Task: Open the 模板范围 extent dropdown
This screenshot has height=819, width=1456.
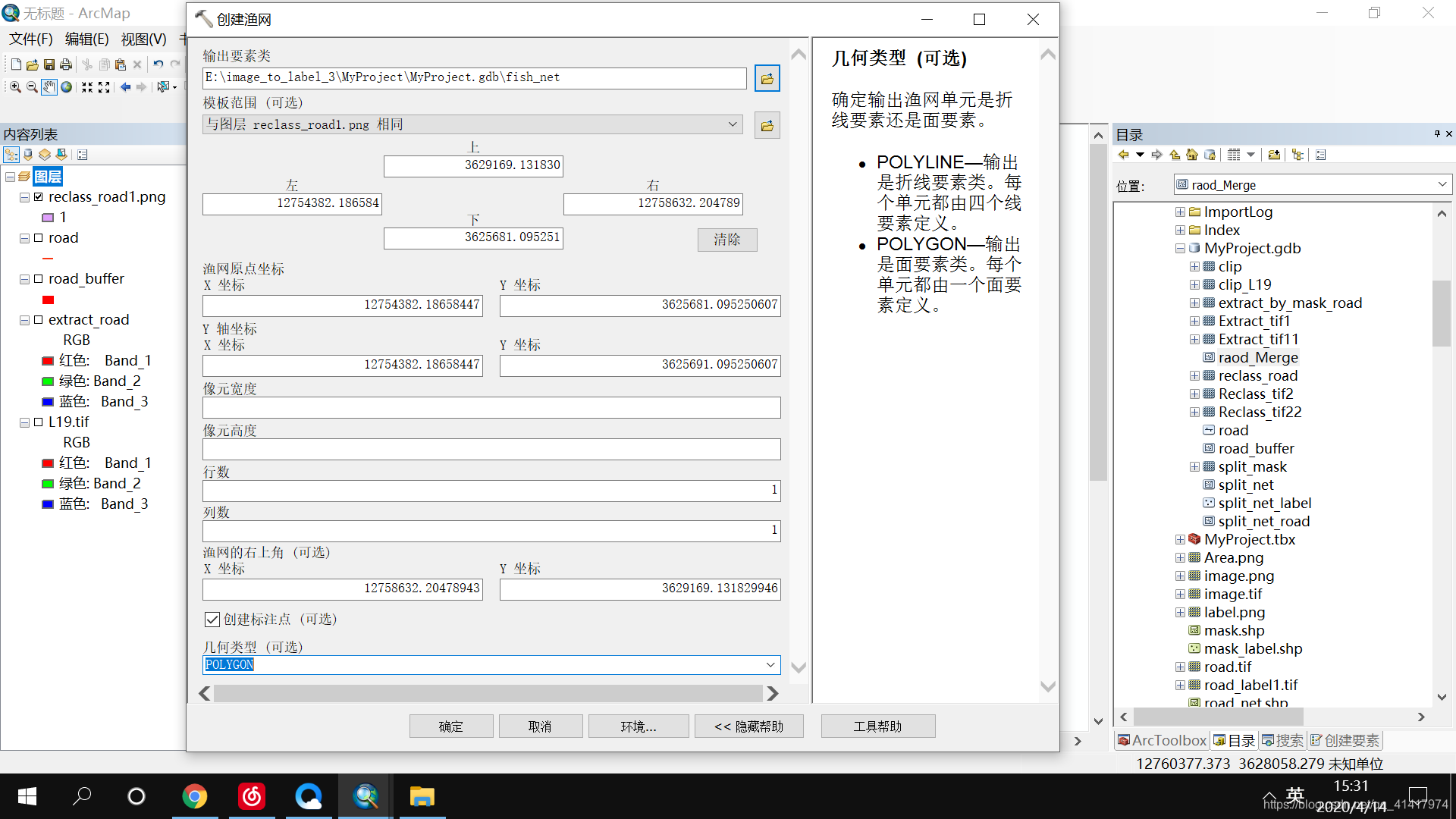Action: [x=733, y=124]
